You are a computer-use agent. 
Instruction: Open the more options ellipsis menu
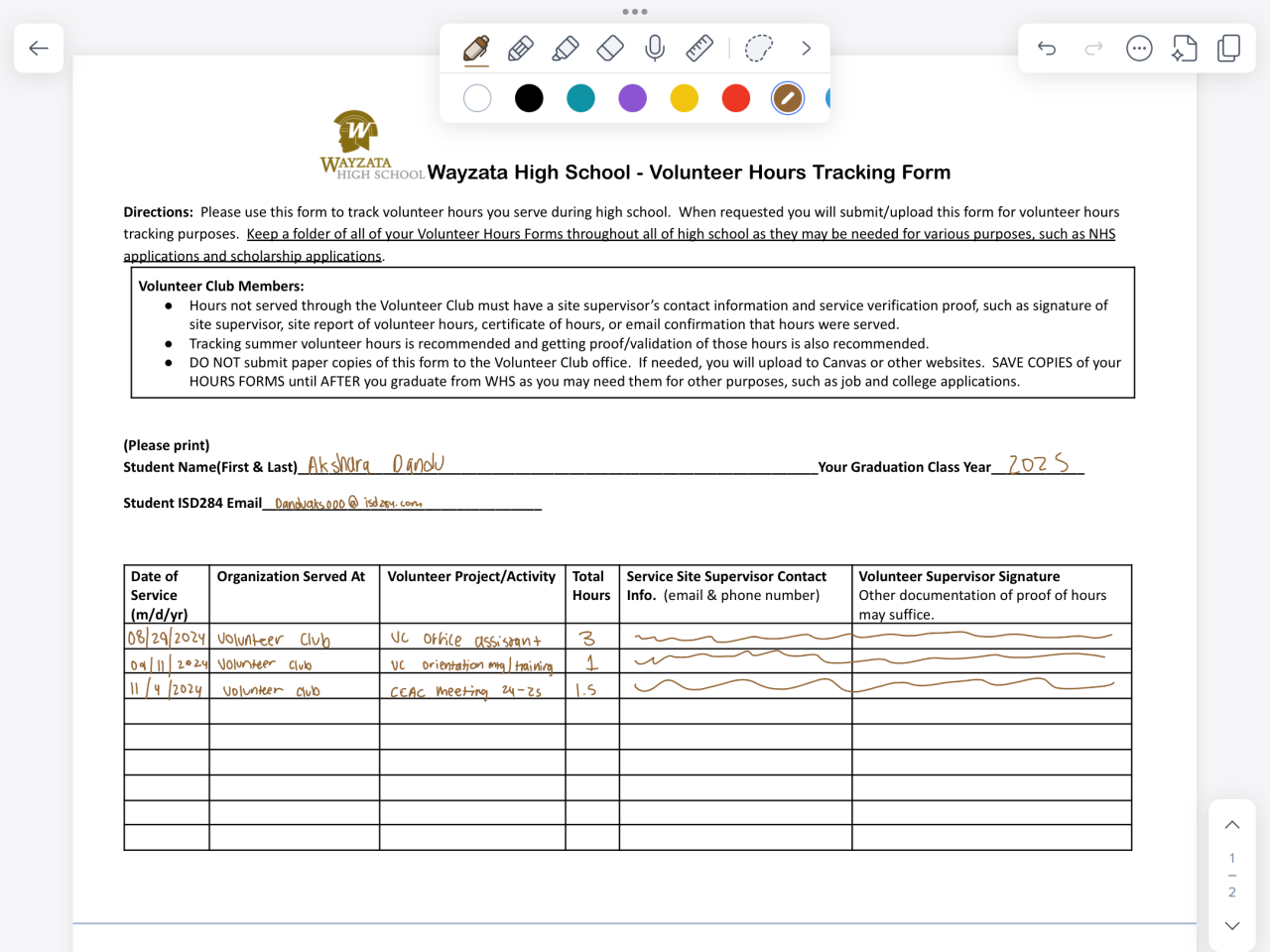1139,49
